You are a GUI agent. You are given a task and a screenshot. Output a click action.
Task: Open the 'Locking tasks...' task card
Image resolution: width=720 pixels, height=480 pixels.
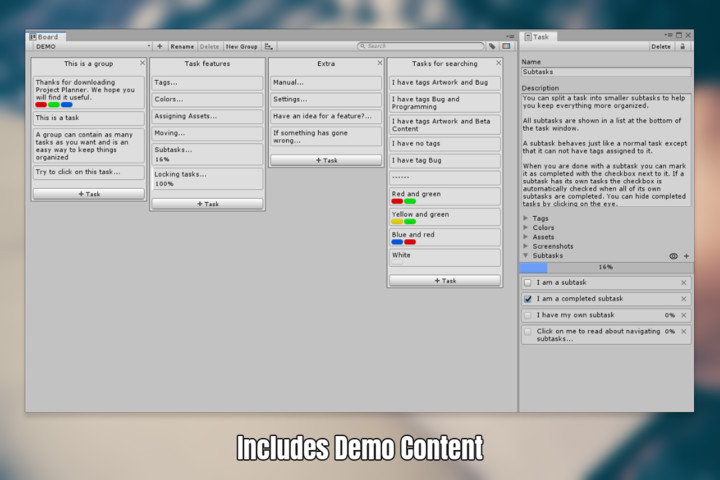(x=208, y=179)
